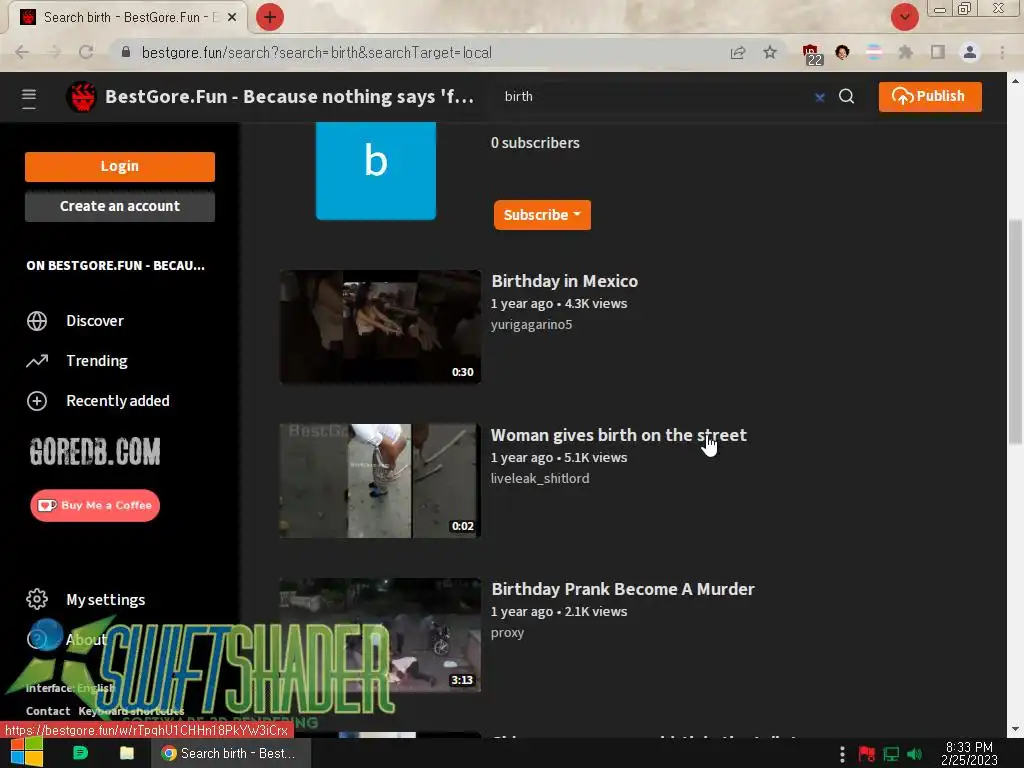Open the proxy uploader channel

pyautogui.click(x=507, y=633)
